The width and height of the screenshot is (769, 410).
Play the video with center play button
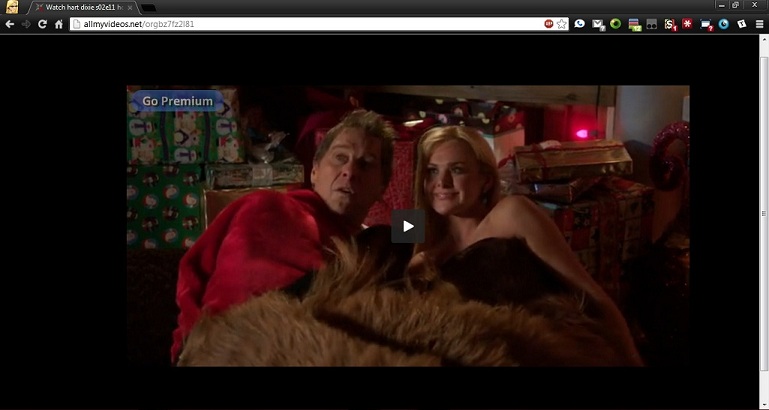(x=408, y=226)
